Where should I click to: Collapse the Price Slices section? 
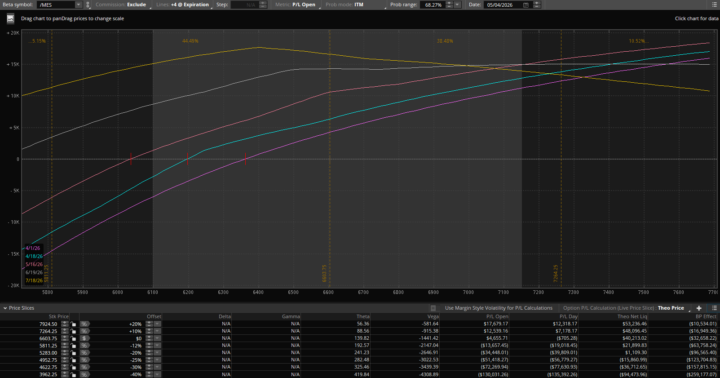pyautogui.click(x=5, y=308)
